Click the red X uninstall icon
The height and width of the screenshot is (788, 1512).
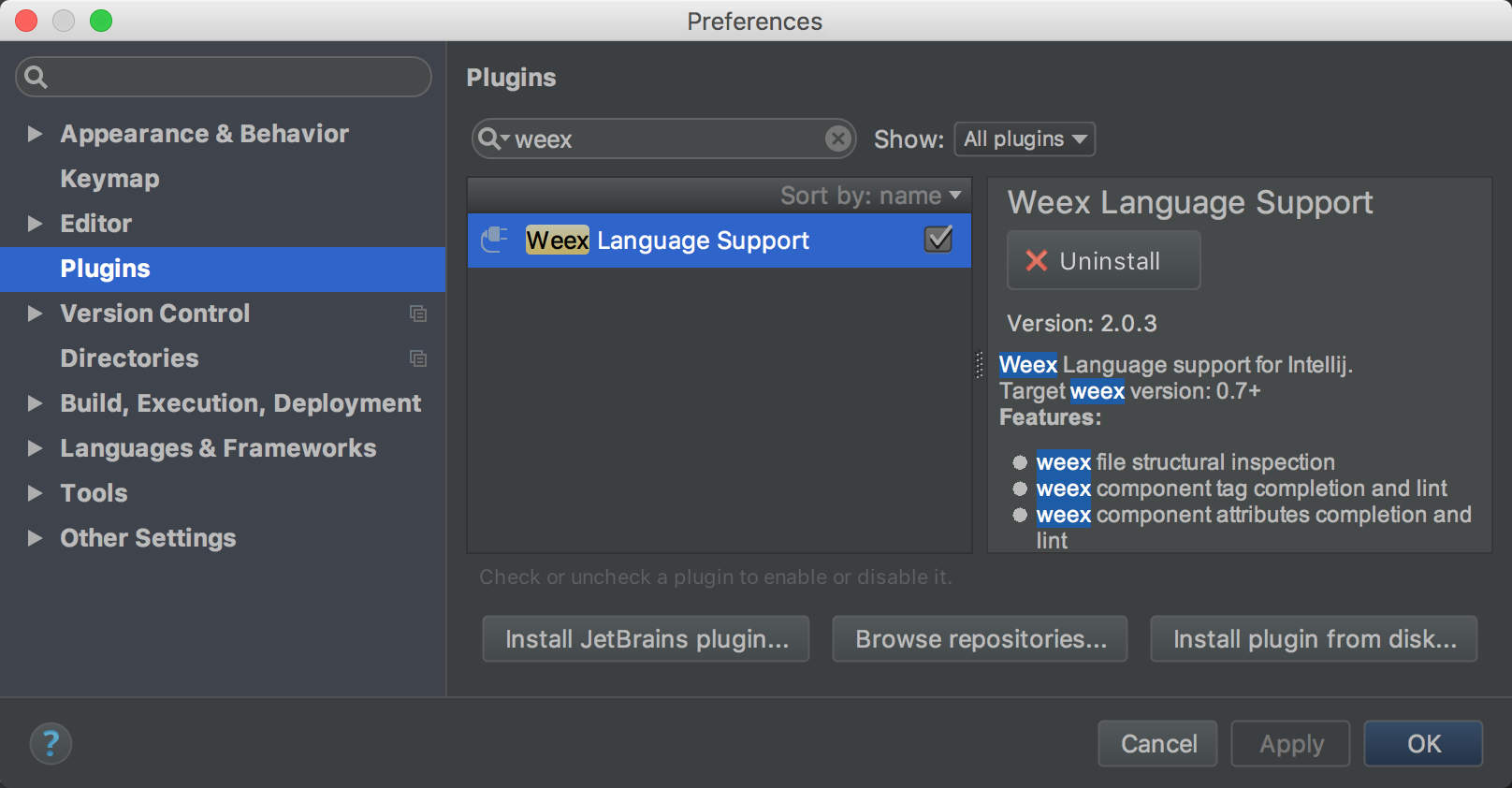tap(1036, 261)
